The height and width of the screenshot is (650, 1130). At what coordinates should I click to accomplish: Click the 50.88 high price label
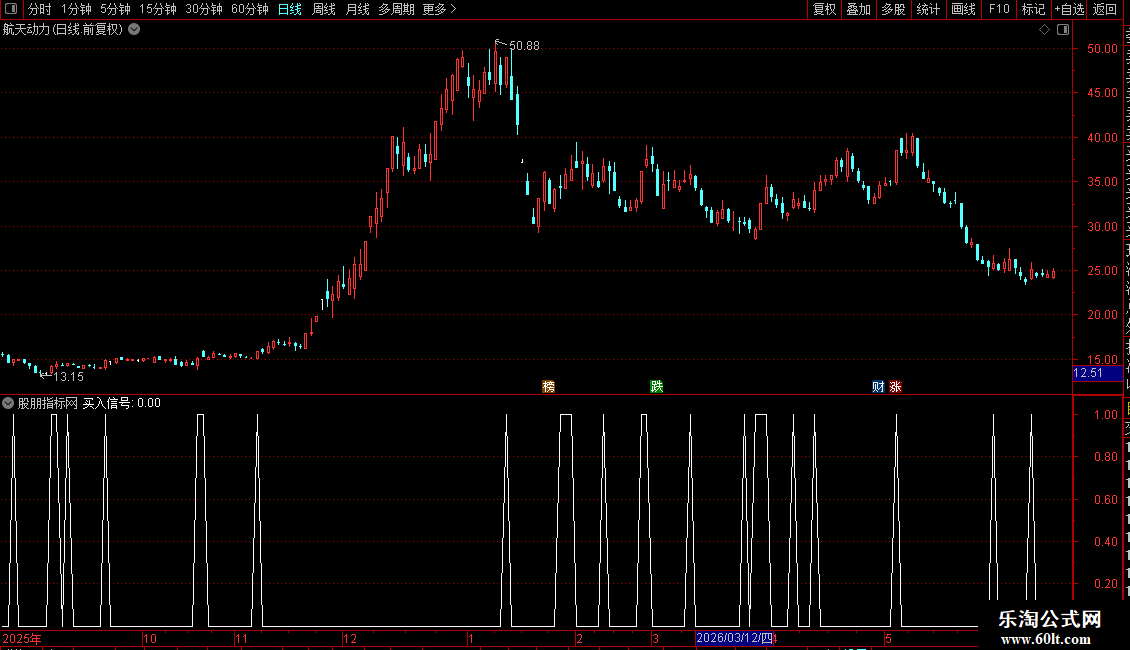point(524,46)
